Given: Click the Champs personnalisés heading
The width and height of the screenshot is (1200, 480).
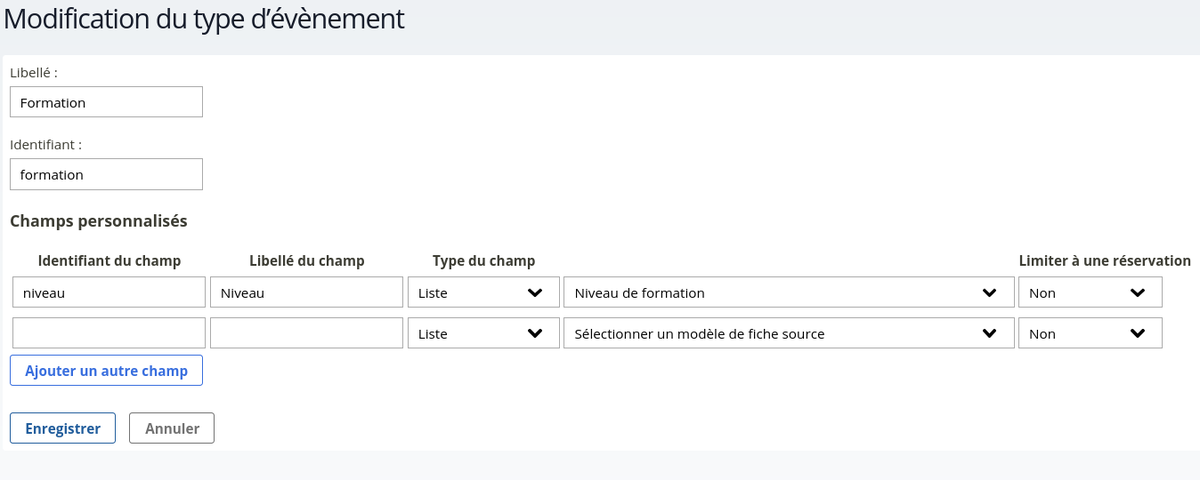Looking at the screenshot, I should 99,220.
